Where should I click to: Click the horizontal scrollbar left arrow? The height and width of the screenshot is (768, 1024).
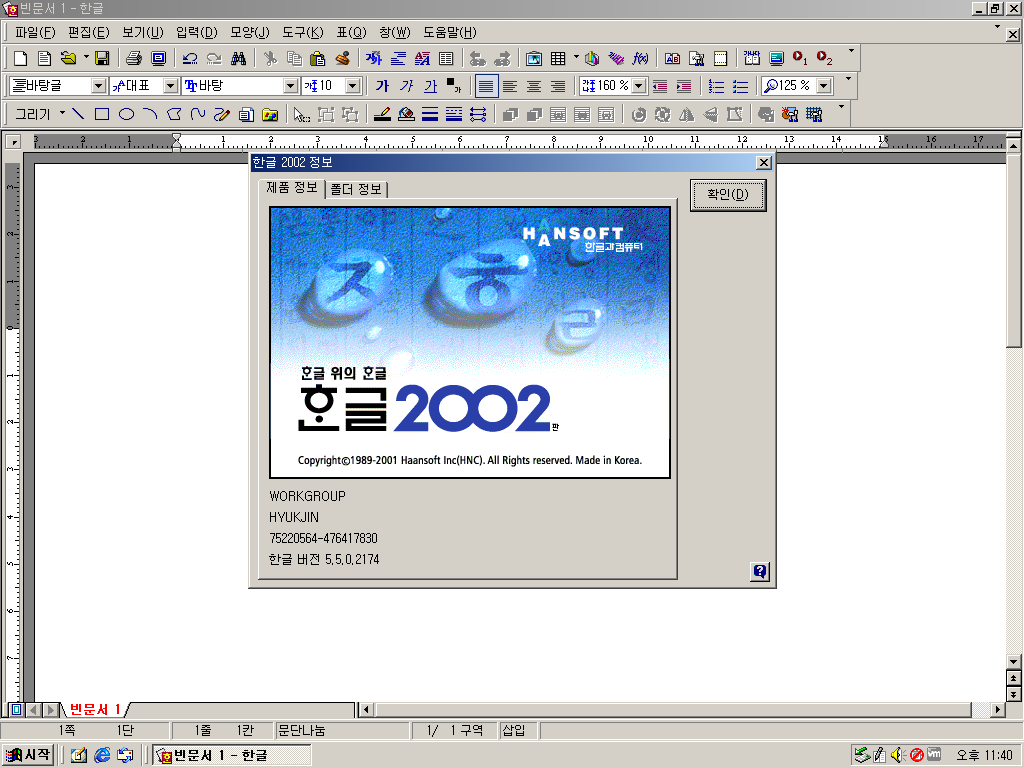(x=366, y=709)
